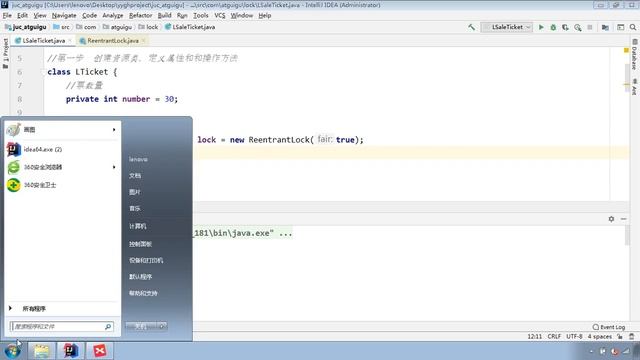This screenshot has width=640, height=360.
Task: Switch to IntelliJ IDEA taskbar icon
Action: [x=70, y=351]
